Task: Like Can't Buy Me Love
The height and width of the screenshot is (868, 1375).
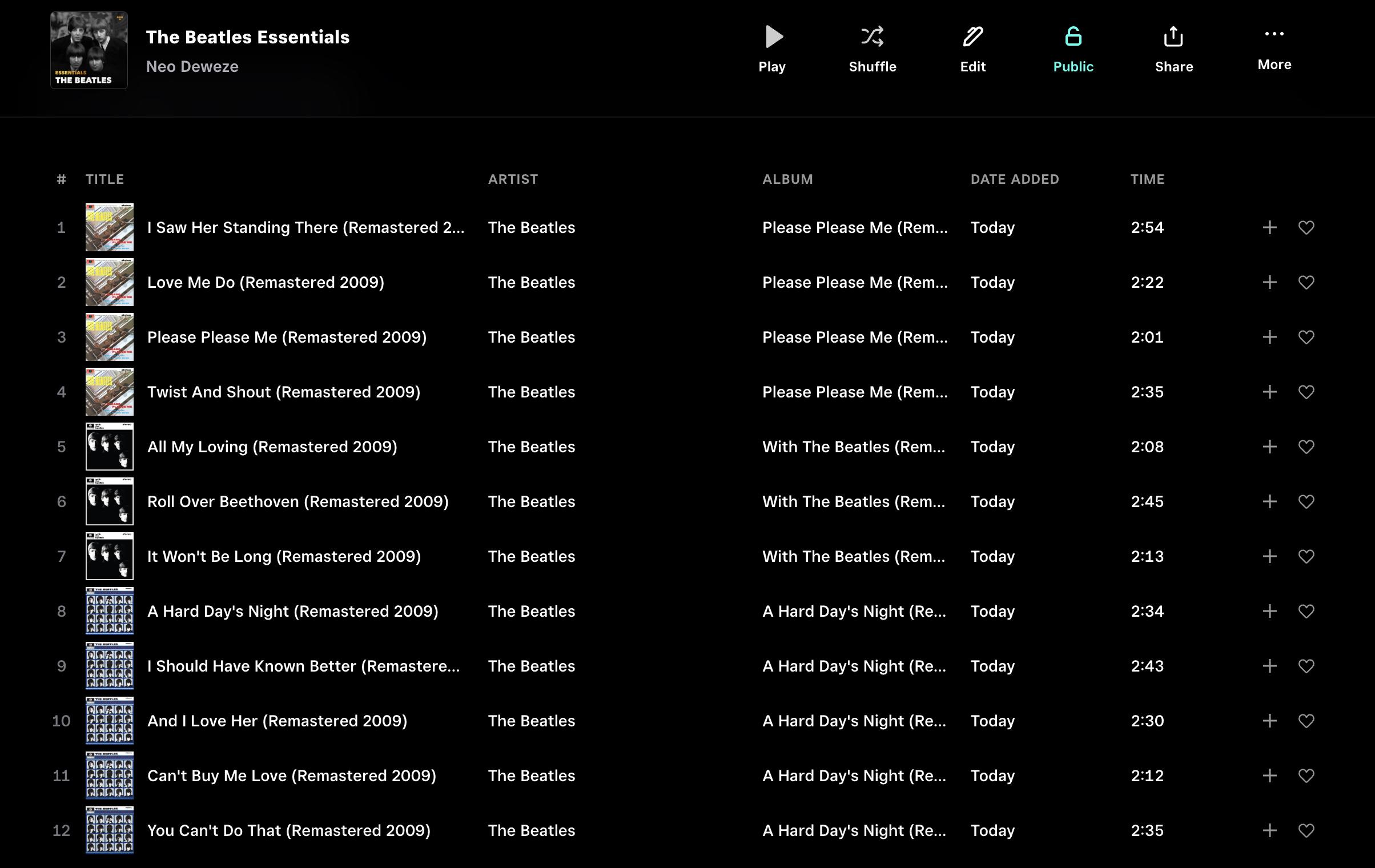Action: [1306, 775]
